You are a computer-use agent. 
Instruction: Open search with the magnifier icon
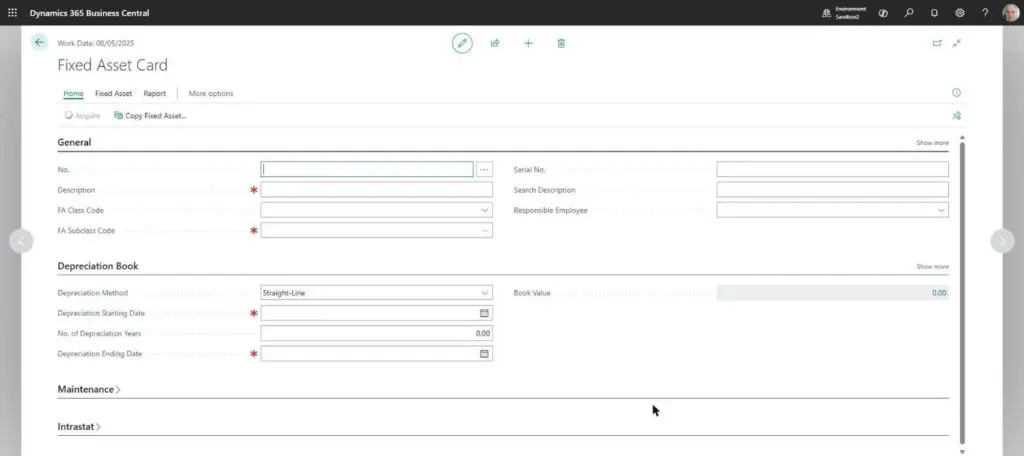909,12
